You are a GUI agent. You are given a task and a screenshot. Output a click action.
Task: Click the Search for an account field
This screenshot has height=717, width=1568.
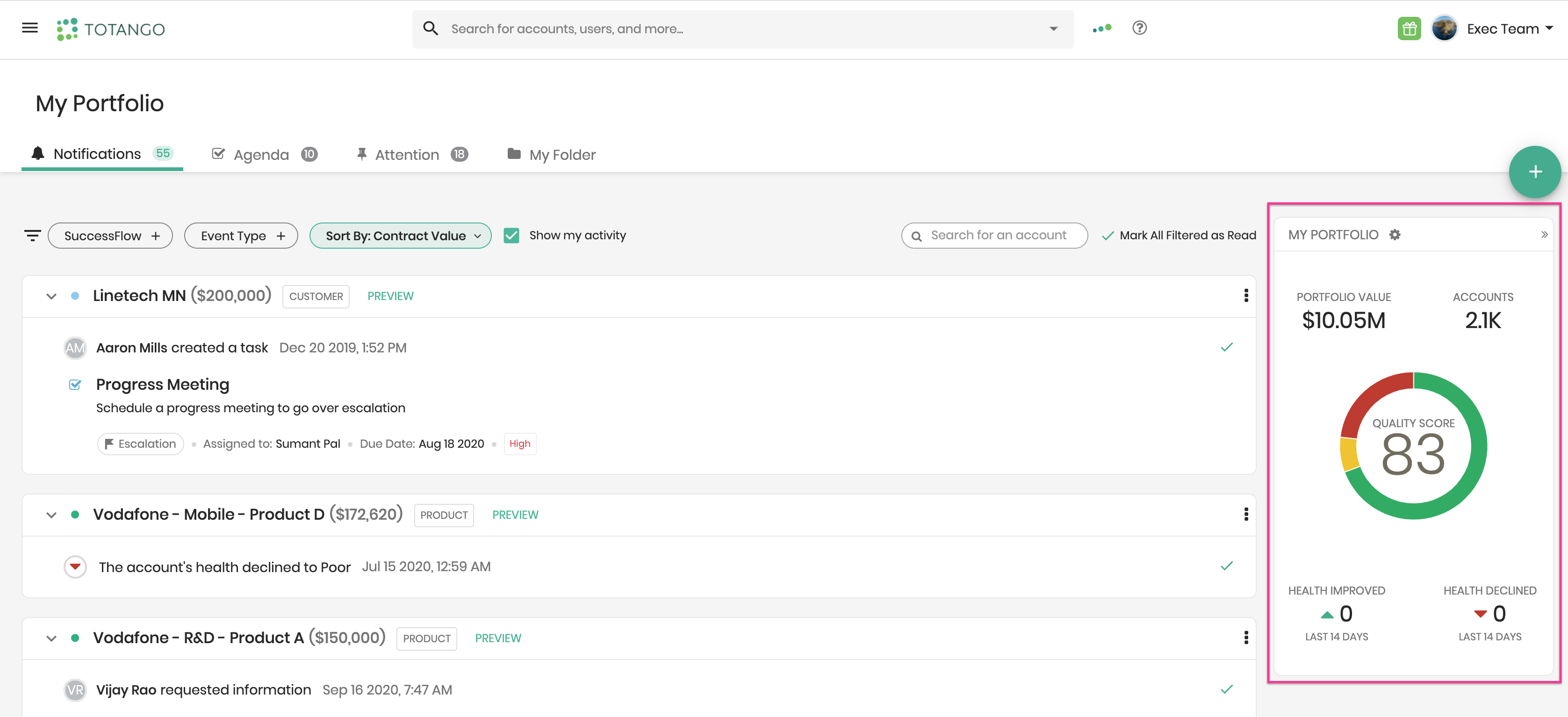(x=994, y=236)
